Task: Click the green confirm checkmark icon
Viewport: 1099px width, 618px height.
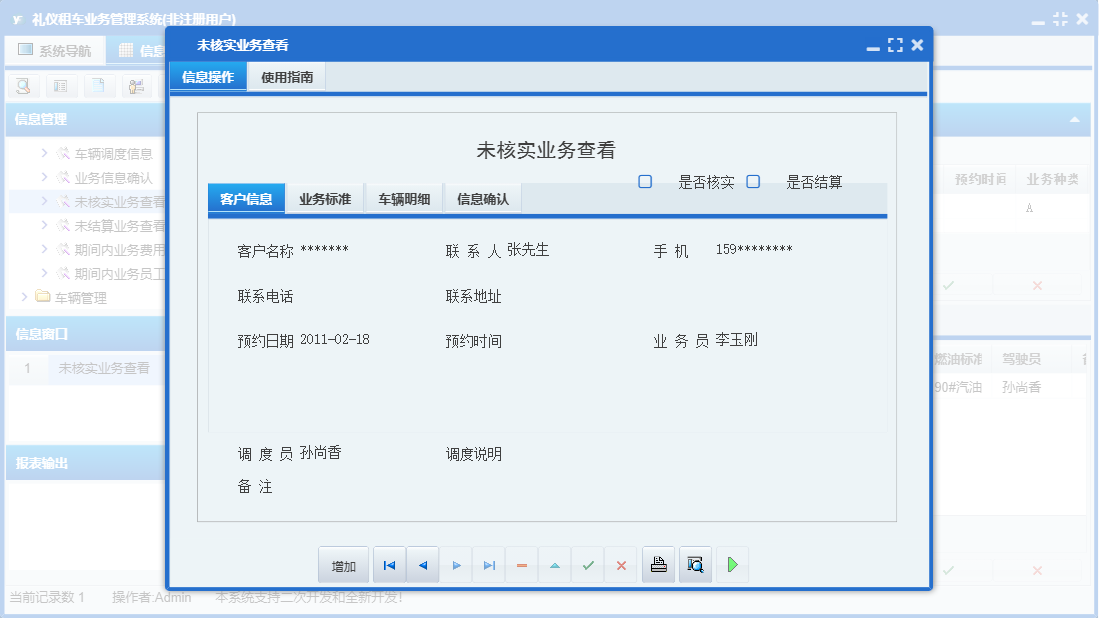Action: click(x=588, y=565)
